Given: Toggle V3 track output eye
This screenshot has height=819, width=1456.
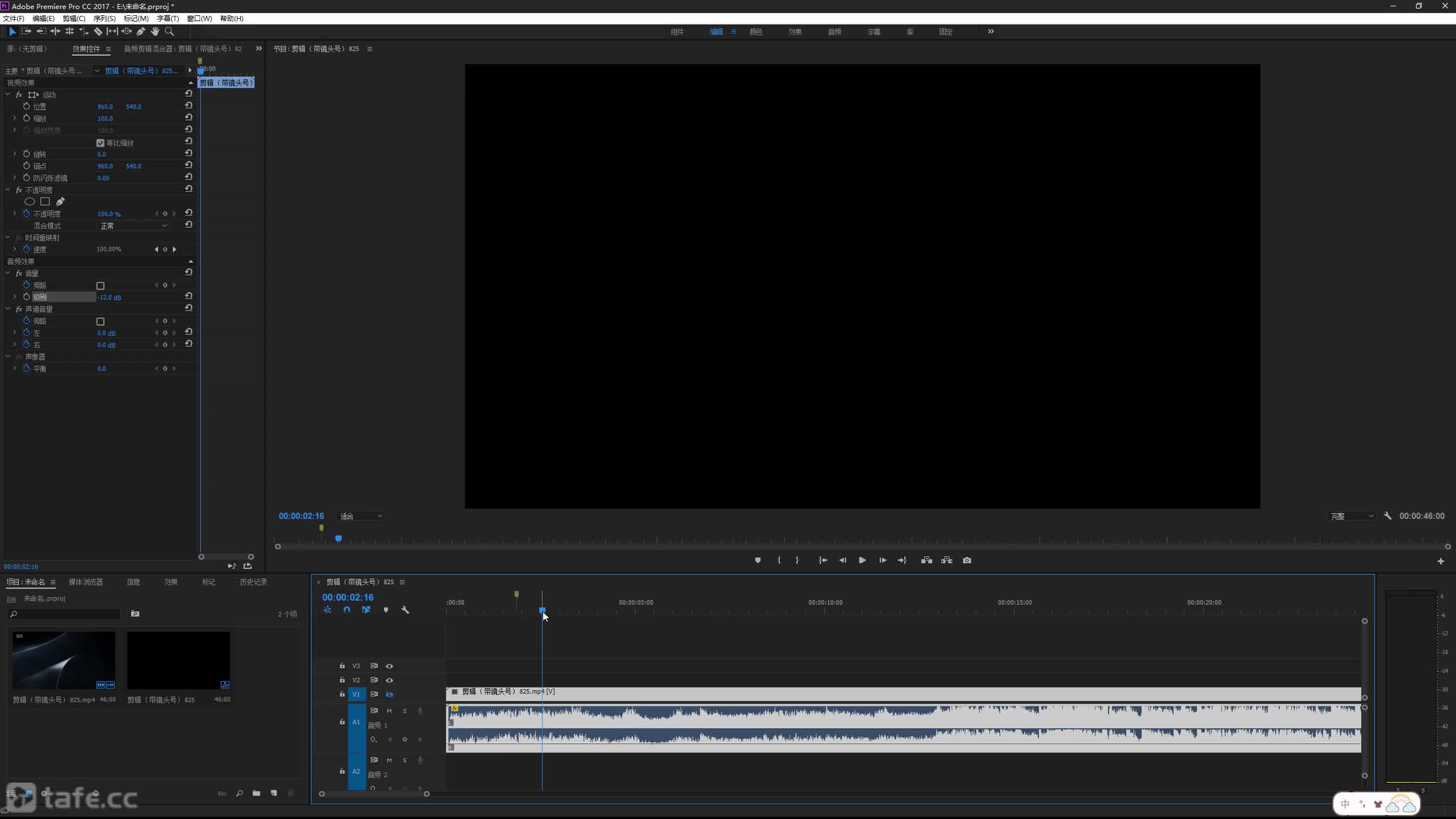Looking at the screenshot, I should coord(390,666).
